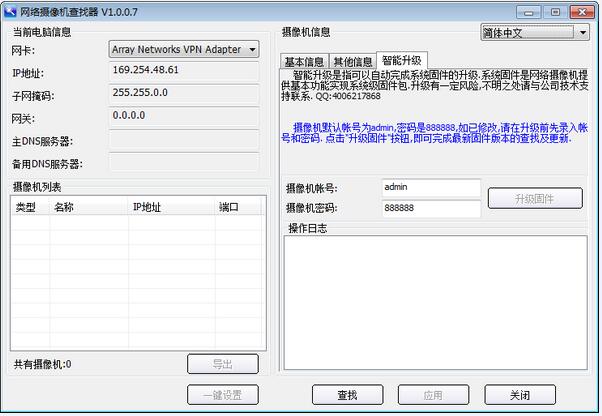Sort camera list by 类型 column
The width and height of the screenshot is (602, 416).
(x=30, y=207)
